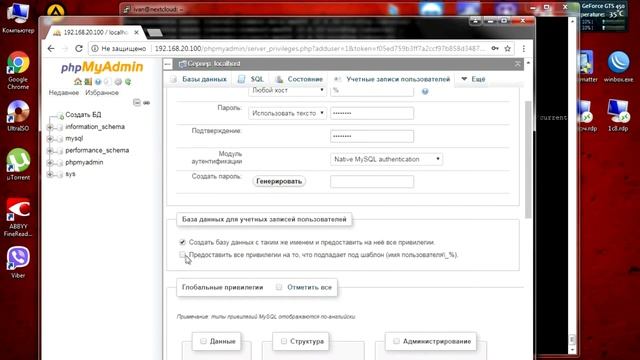Open phpMyAdmin documentation blue icon
Image resolution: width=640 pixels, height=360 pixels.
coord(98,82)
